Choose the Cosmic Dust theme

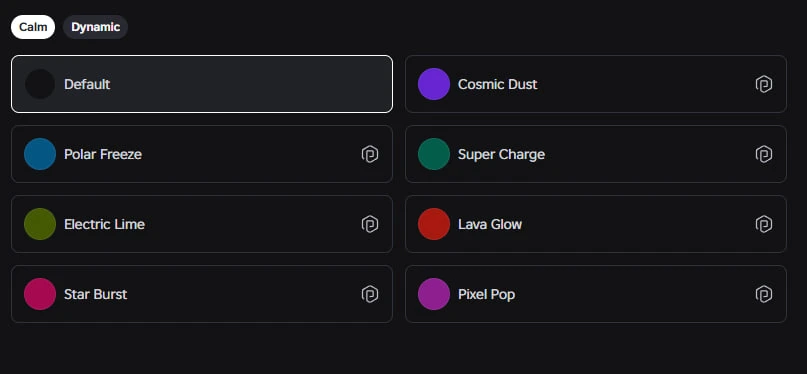tap(595, 84)
